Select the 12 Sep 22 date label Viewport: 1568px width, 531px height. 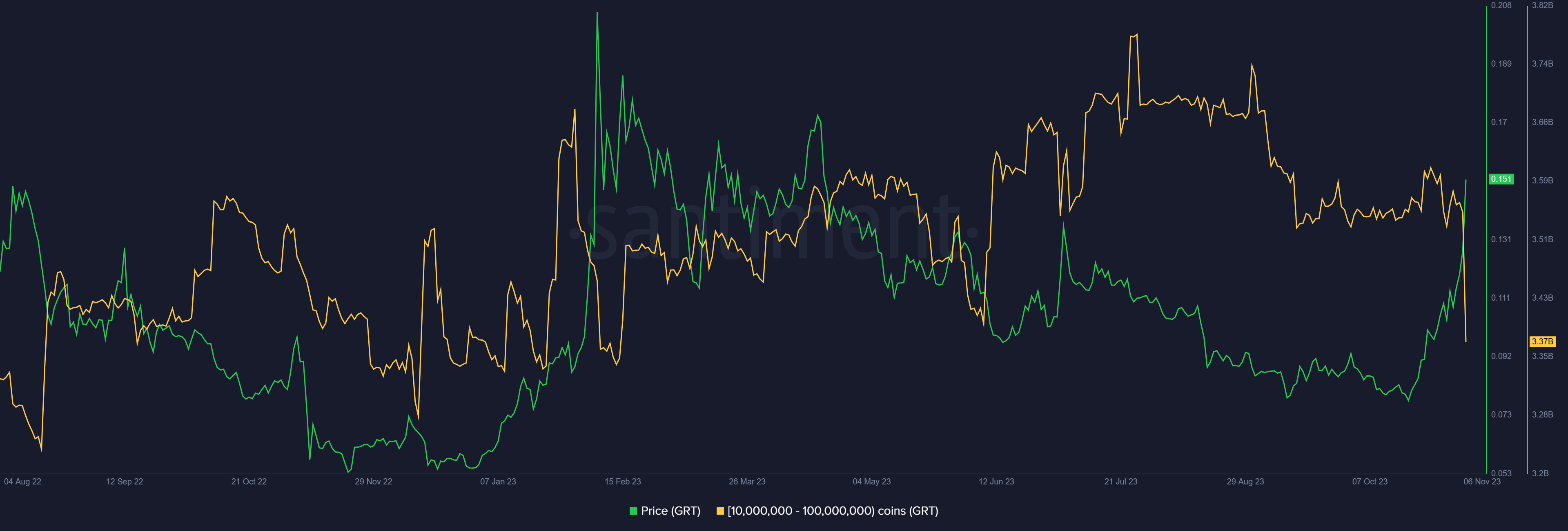coord(125,482)
